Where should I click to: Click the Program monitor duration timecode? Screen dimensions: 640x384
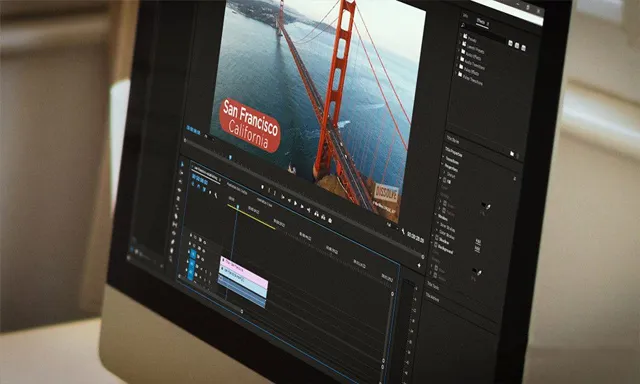pos(416,238)
